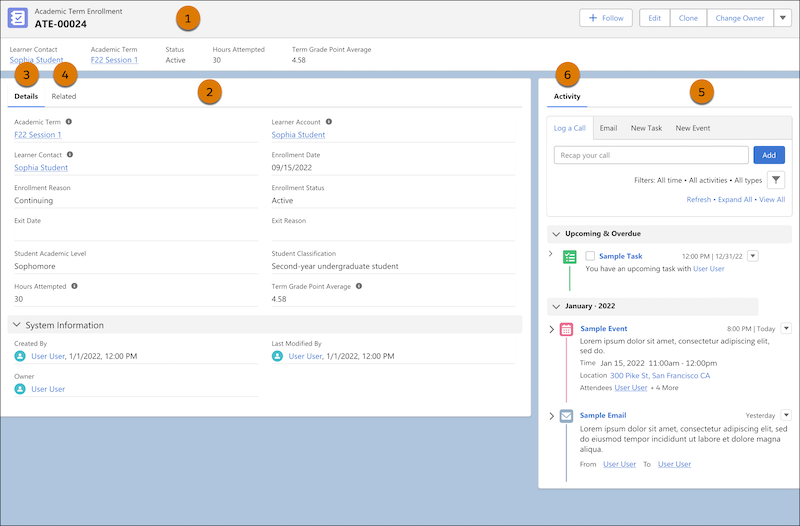The height and width of the screenshot is (526, 800).
Task: Click the Created By user avatar icon
Action: pos(20,356)
